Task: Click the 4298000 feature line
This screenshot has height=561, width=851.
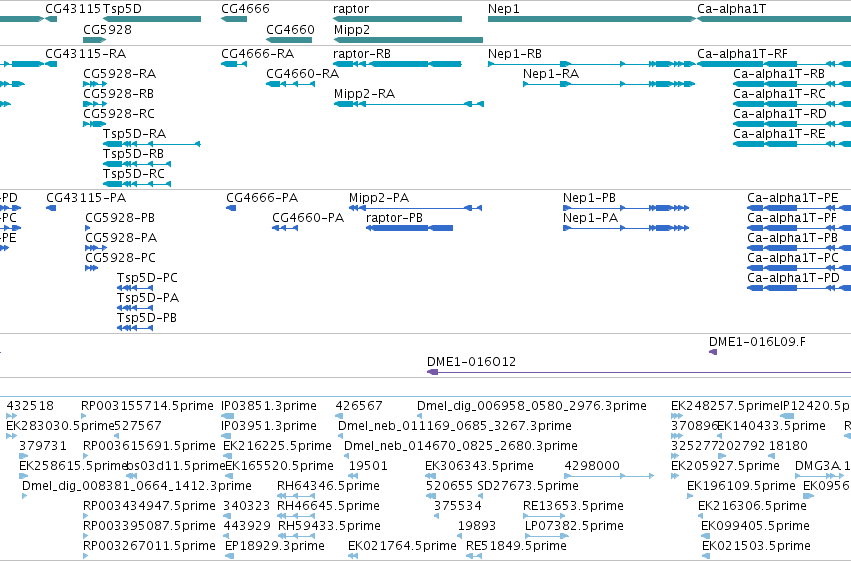Action: tap(609, 476)
